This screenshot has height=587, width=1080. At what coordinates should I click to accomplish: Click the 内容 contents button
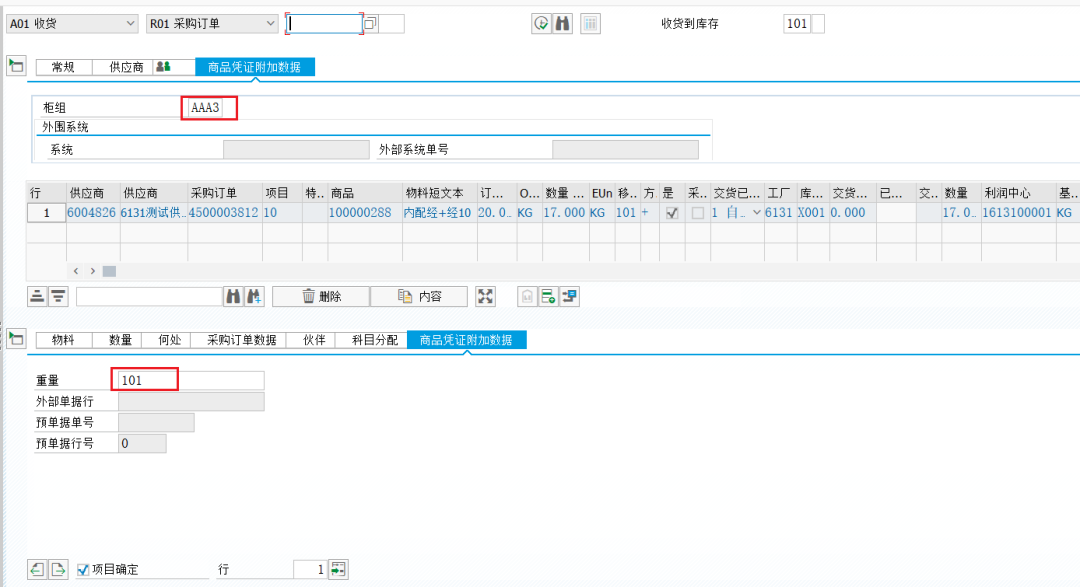point(419,296)
